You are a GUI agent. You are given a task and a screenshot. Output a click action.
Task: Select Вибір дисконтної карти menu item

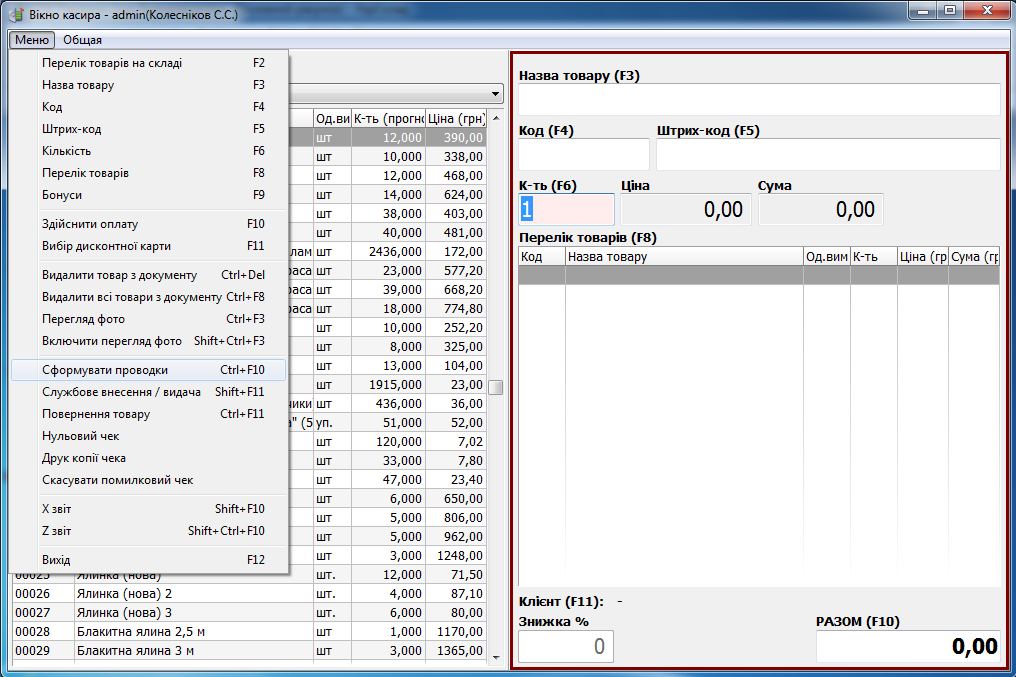[x=106, y=246]
